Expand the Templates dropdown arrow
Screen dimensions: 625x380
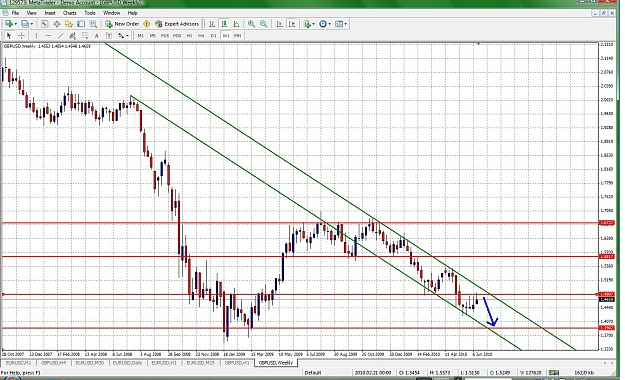pos(346,24)
